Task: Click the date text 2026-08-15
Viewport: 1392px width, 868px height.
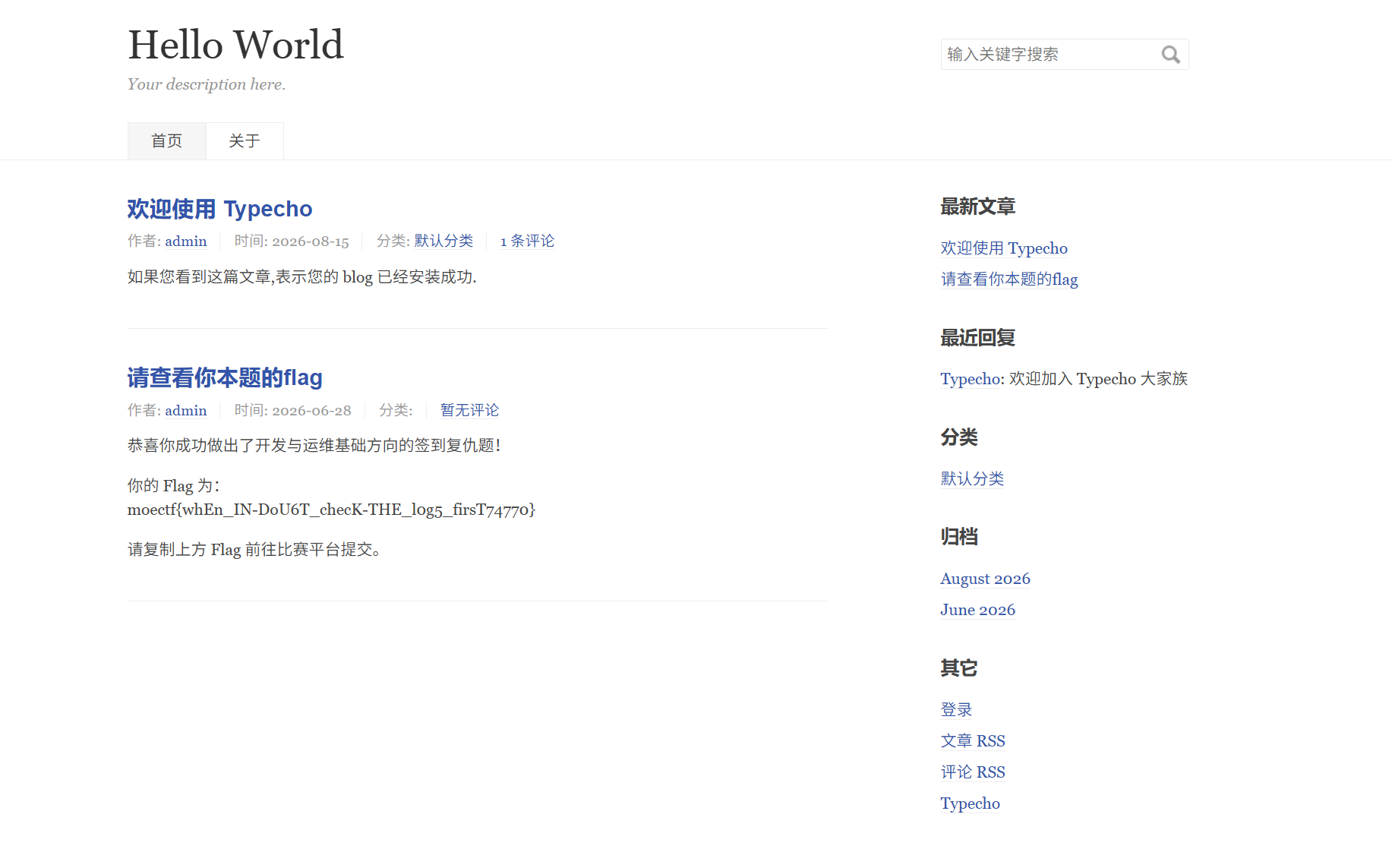Action: coord(311,241)
